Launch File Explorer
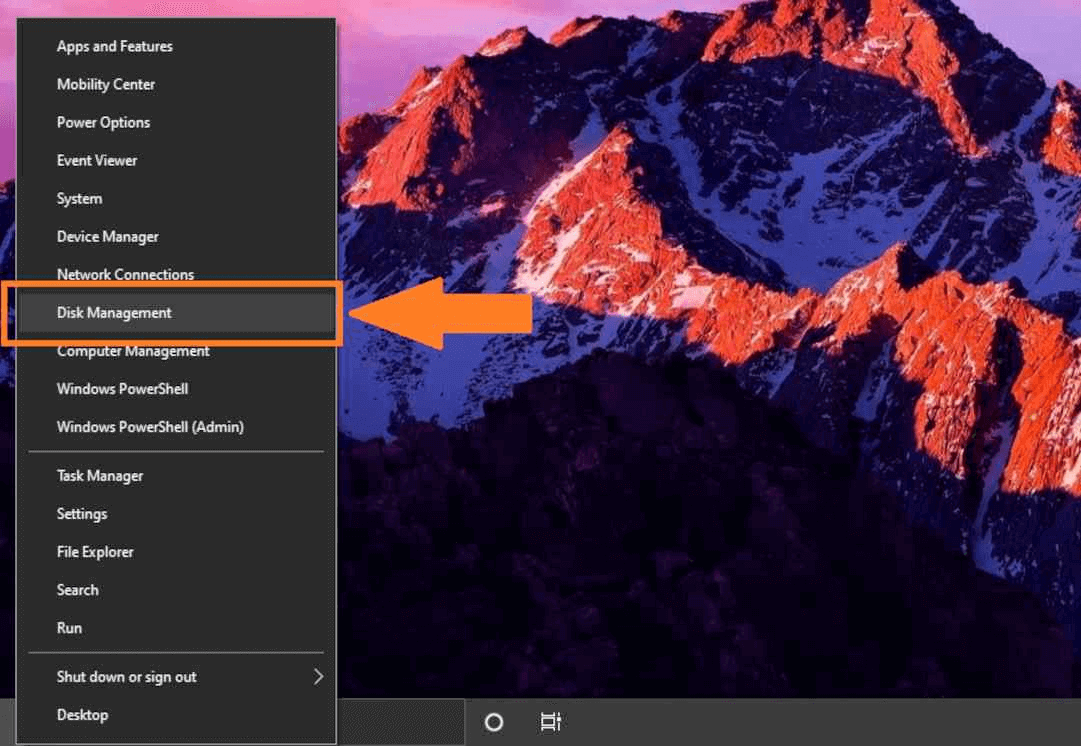This screenshot has height=746, width=1081. (95, 551)
